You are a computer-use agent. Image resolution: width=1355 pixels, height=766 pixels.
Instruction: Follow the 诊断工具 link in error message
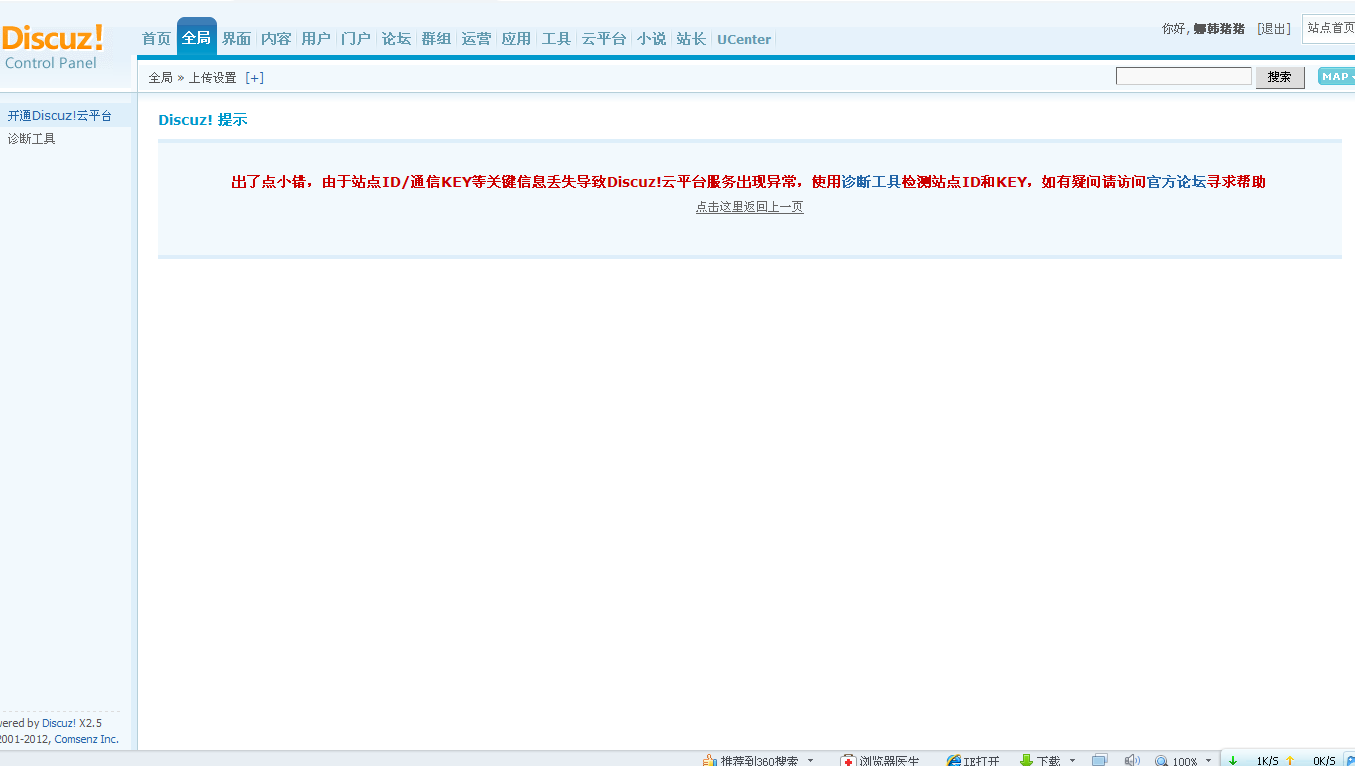[871, 182]
